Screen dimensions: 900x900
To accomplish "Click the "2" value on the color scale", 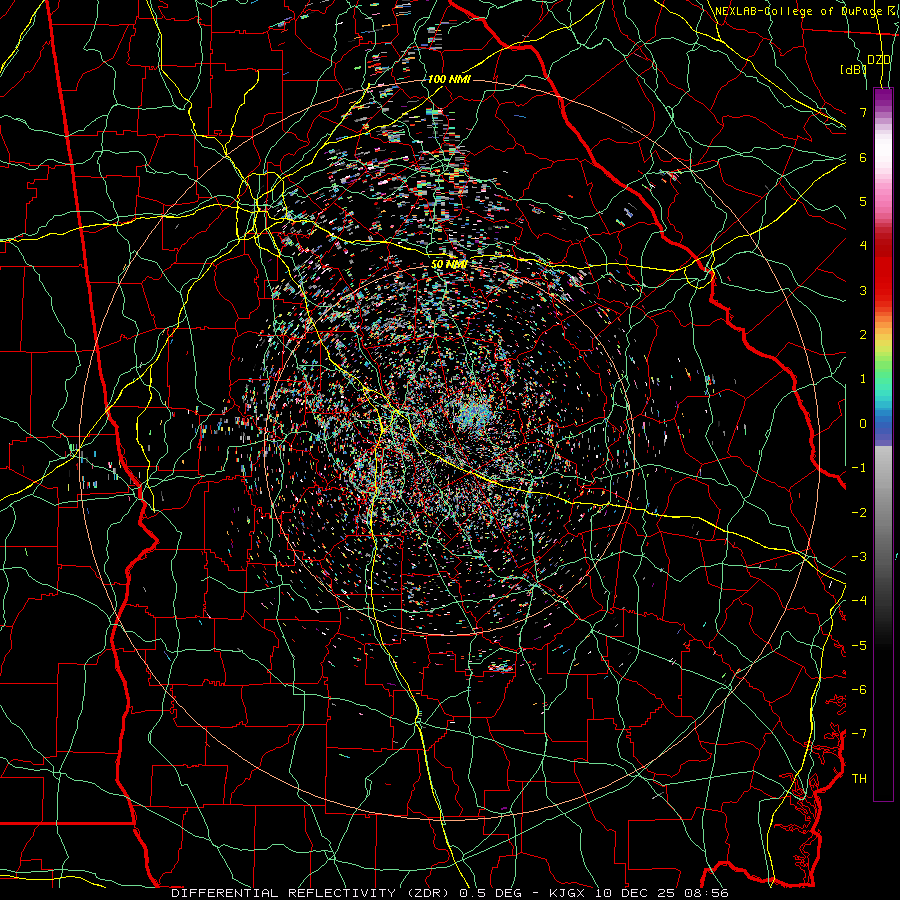I will (x=863, y=335).
